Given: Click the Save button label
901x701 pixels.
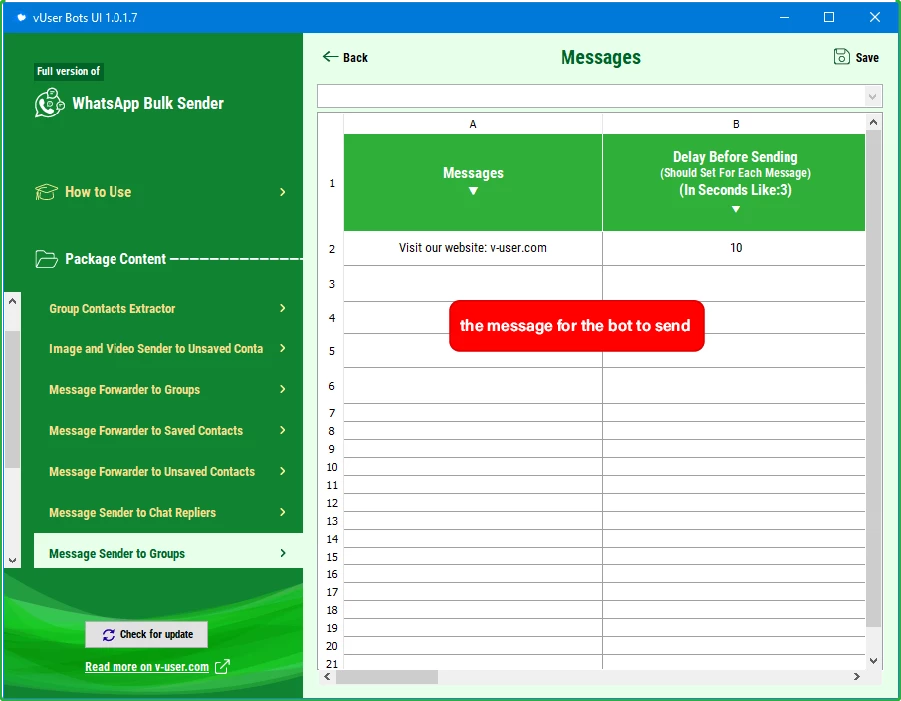Looking at the screenshot, I should point(867,57).
